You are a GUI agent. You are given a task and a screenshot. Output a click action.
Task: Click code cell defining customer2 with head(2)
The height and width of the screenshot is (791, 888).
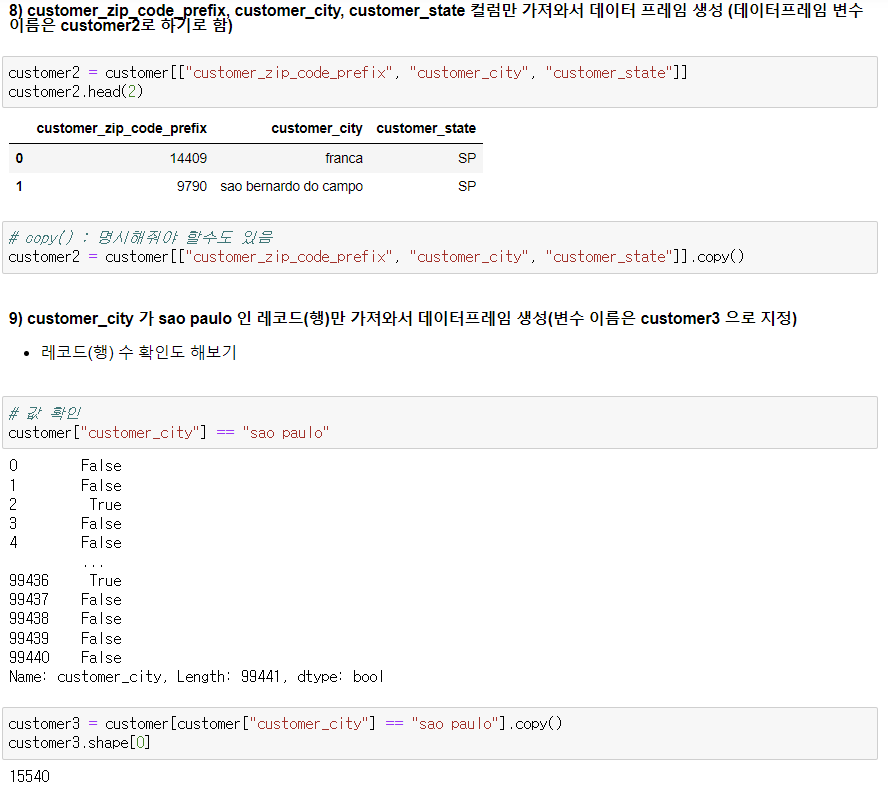[439, 82]
